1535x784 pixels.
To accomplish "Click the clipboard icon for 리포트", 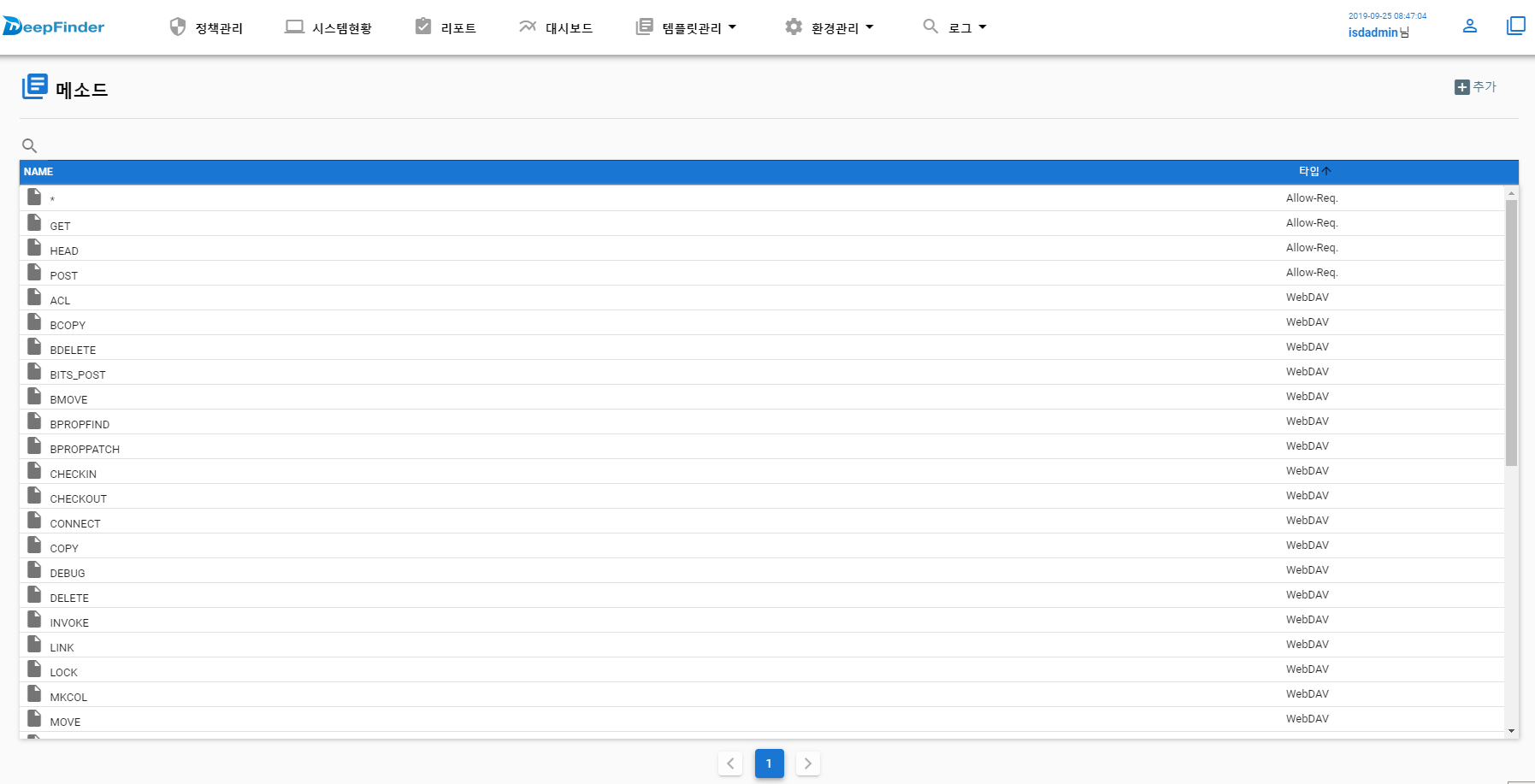I will pyautogui.click(x=423, y=27).
